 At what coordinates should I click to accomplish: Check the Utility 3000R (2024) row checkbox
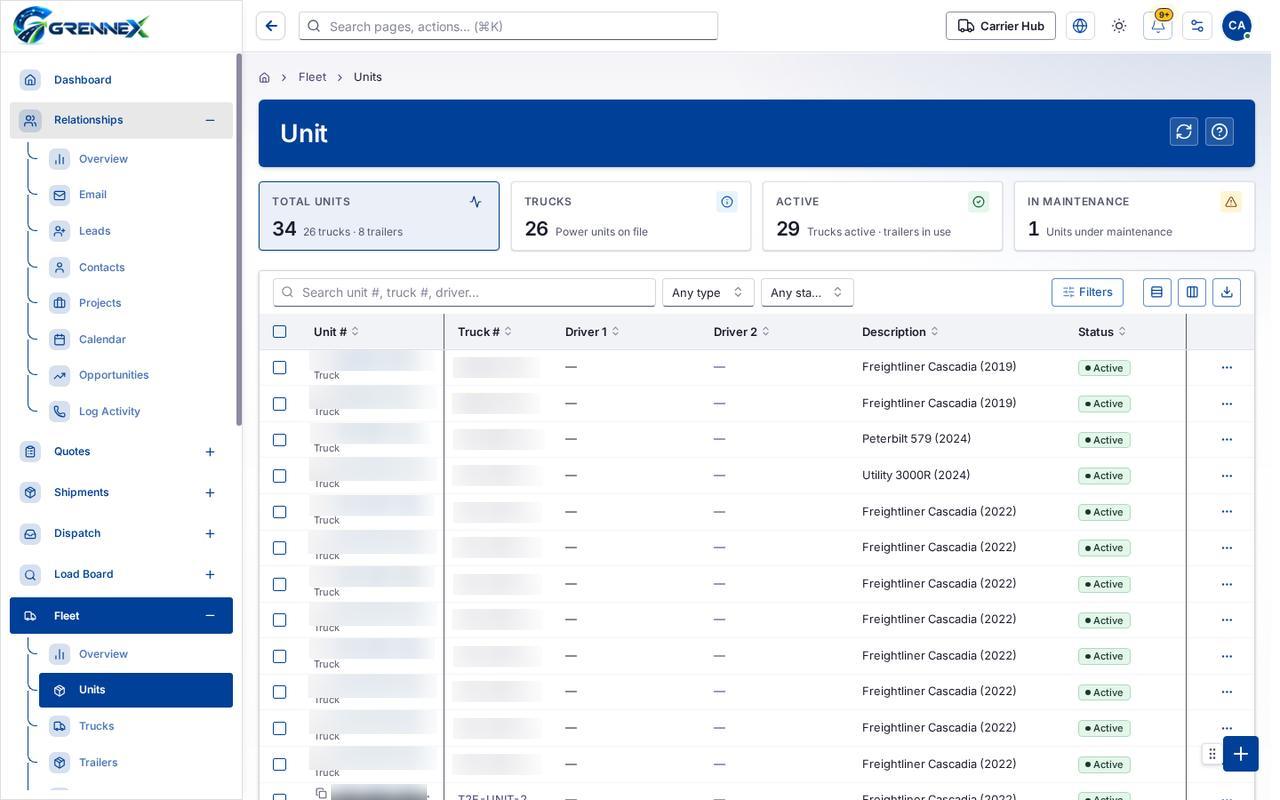coord(280,476)
